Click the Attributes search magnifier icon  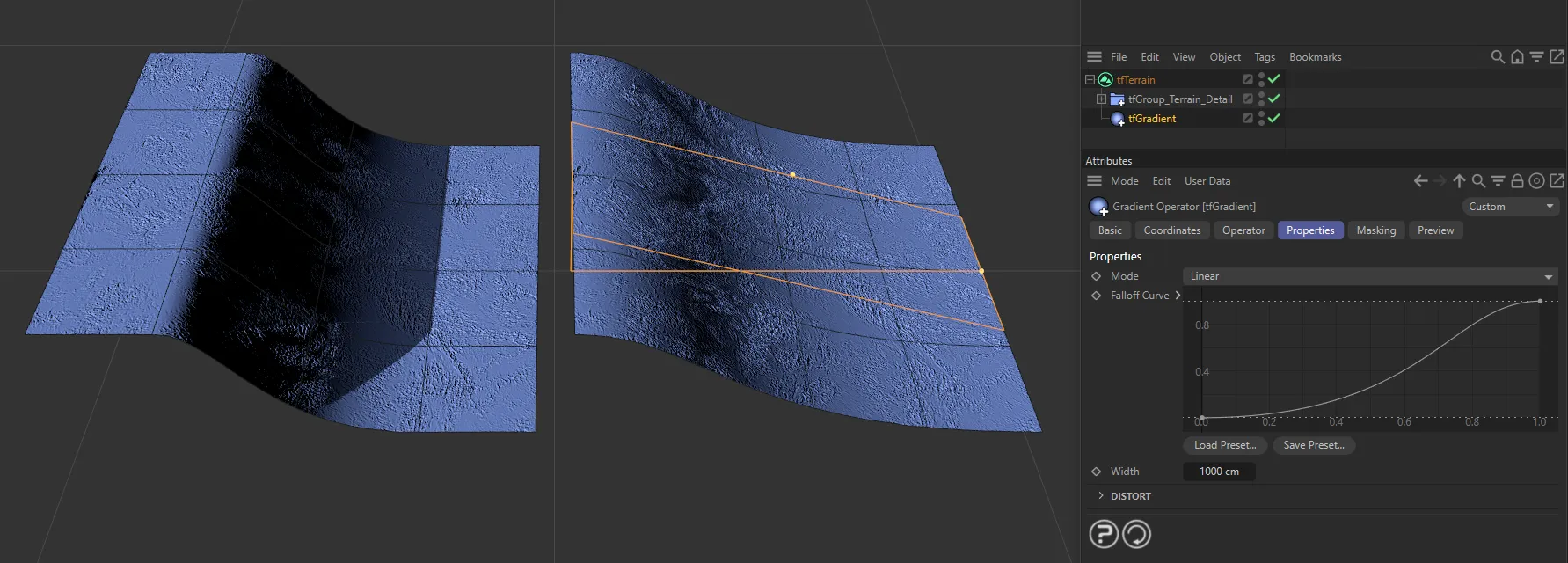1478,180
